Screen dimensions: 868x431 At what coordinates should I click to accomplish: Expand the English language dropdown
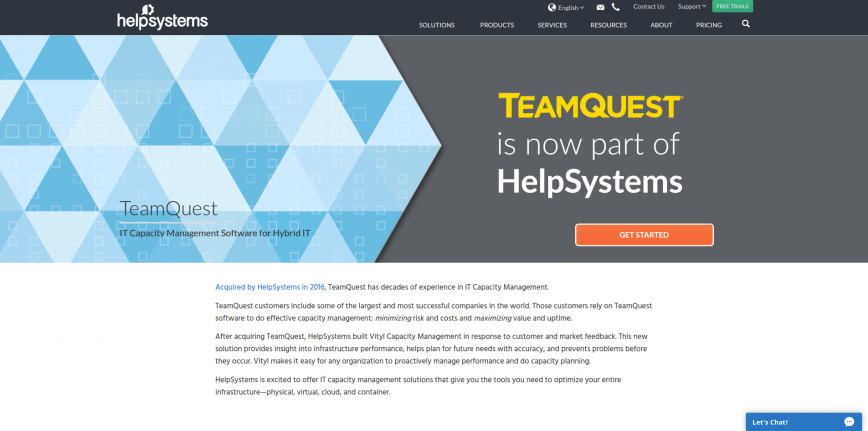[x=570, y=7]
